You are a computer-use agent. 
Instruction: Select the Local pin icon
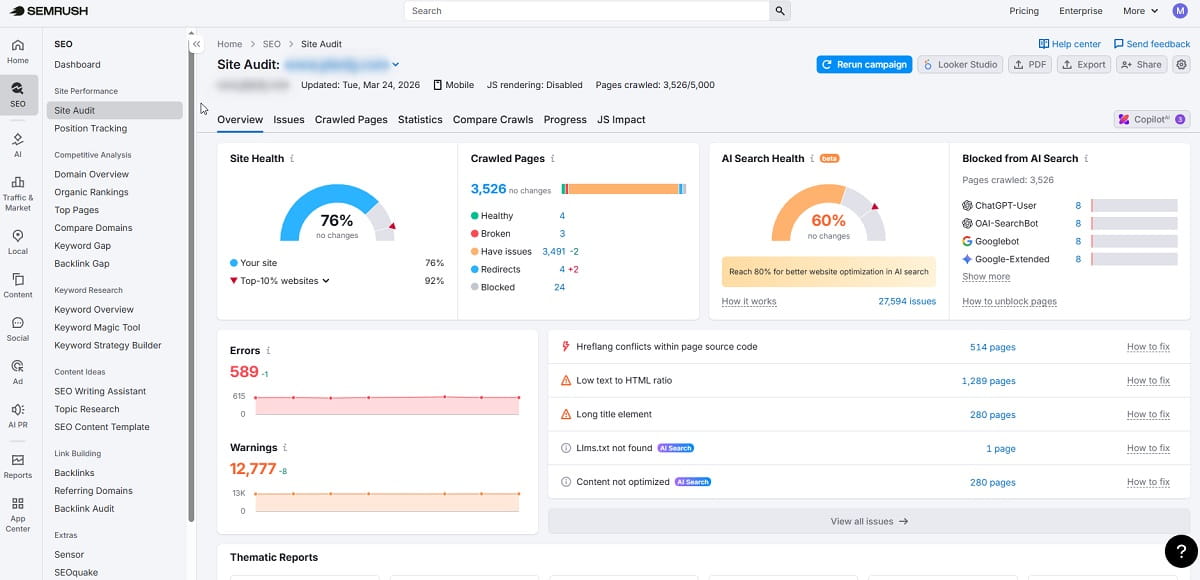(x=18, y=242)
